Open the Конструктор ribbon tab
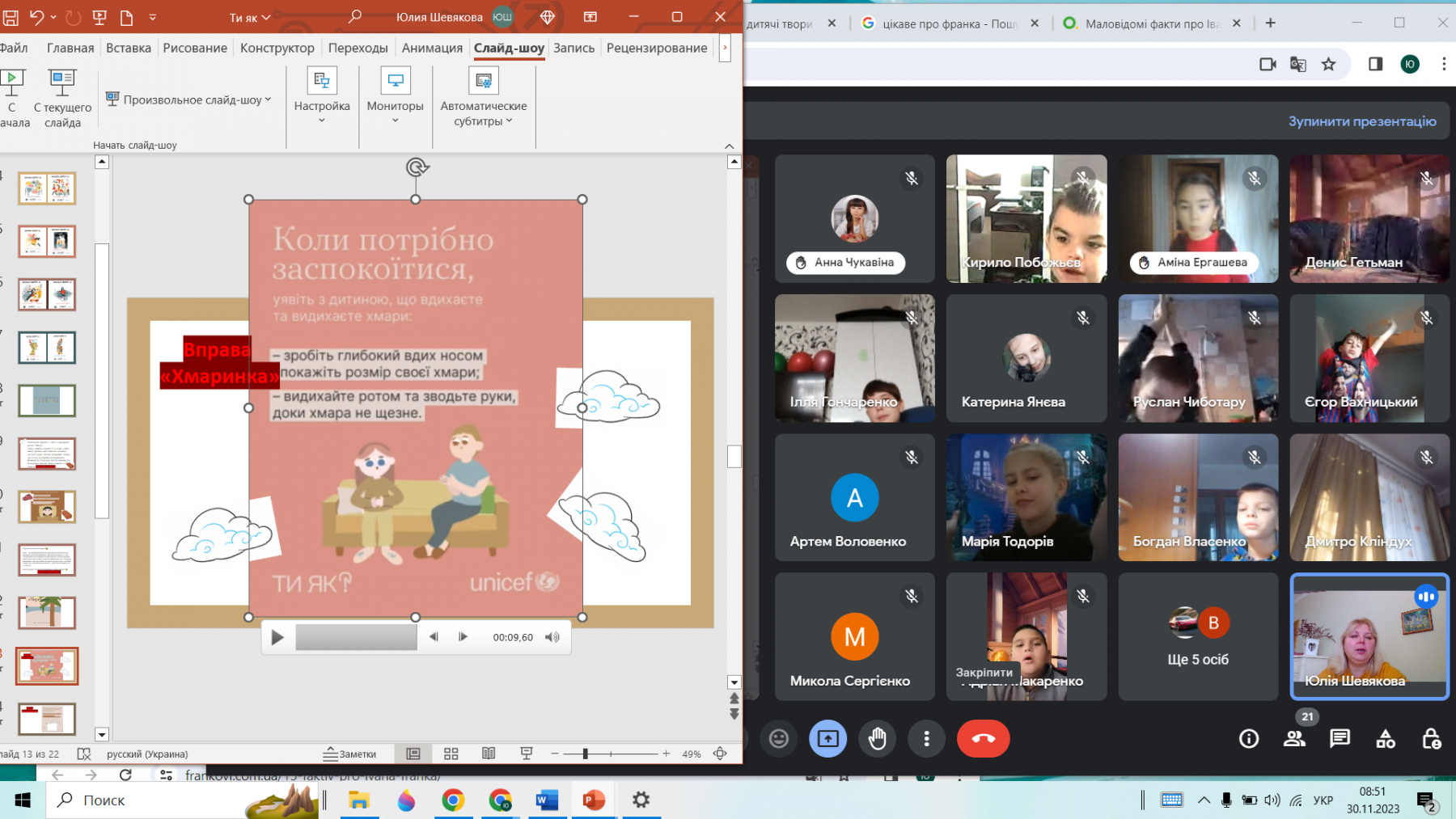The image size is (1456, 819). pyautogui.click(x=277, y=48)
